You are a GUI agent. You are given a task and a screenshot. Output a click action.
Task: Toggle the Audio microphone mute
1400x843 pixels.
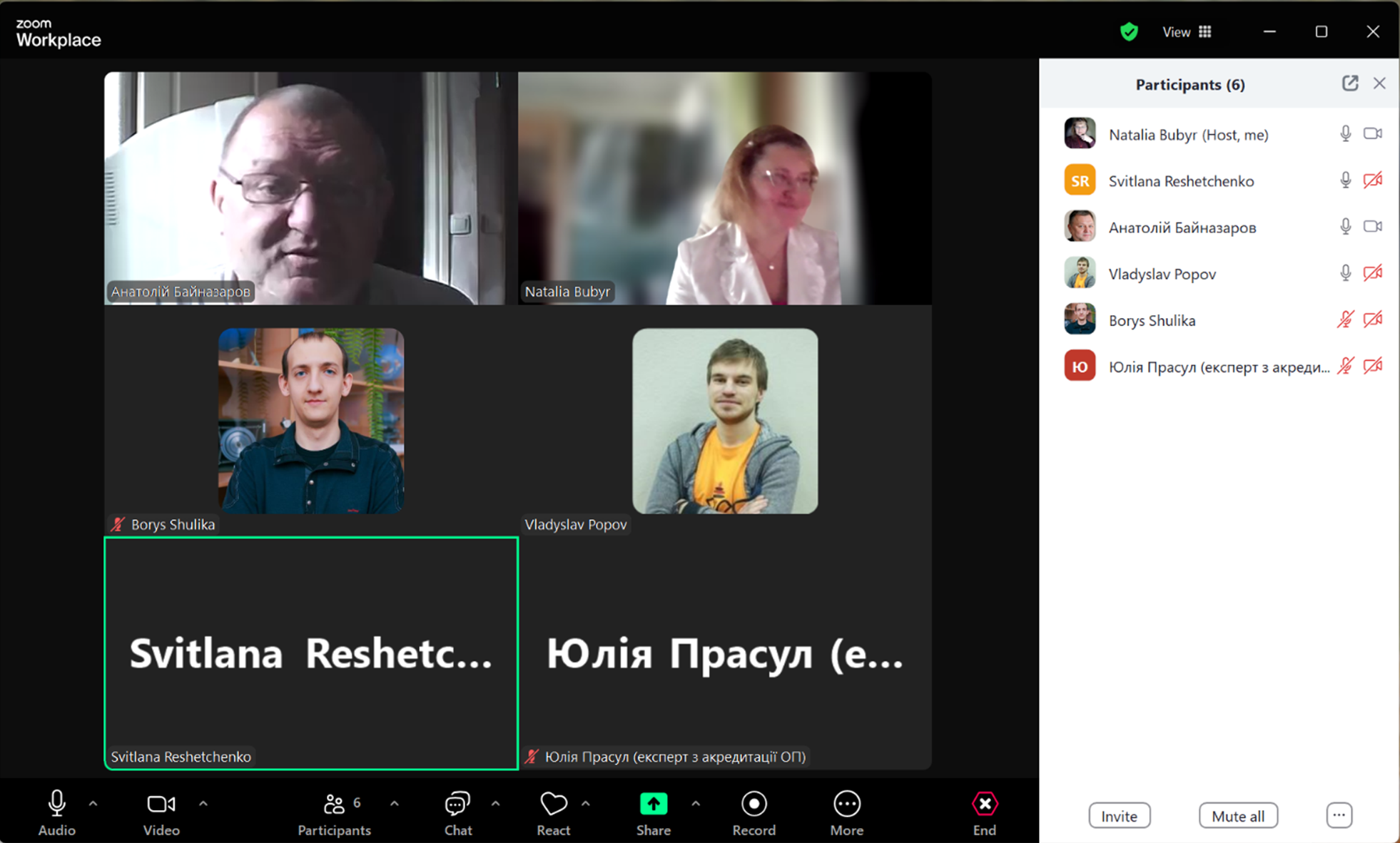tap(56, 804)
